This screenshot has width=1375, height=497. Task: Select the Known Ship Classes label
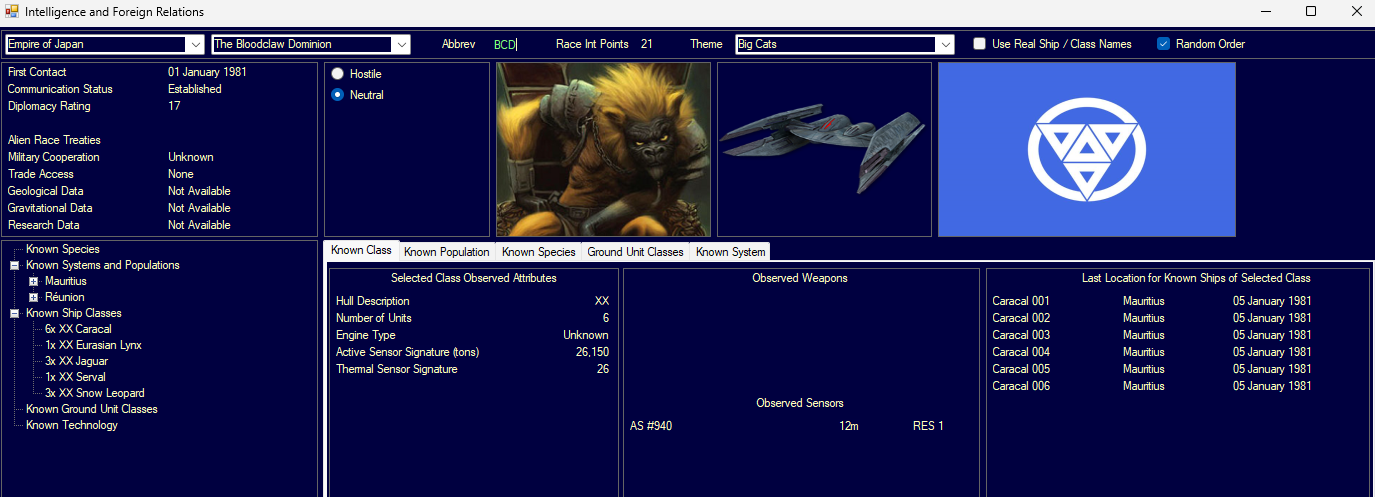click(x=74, y=313)
